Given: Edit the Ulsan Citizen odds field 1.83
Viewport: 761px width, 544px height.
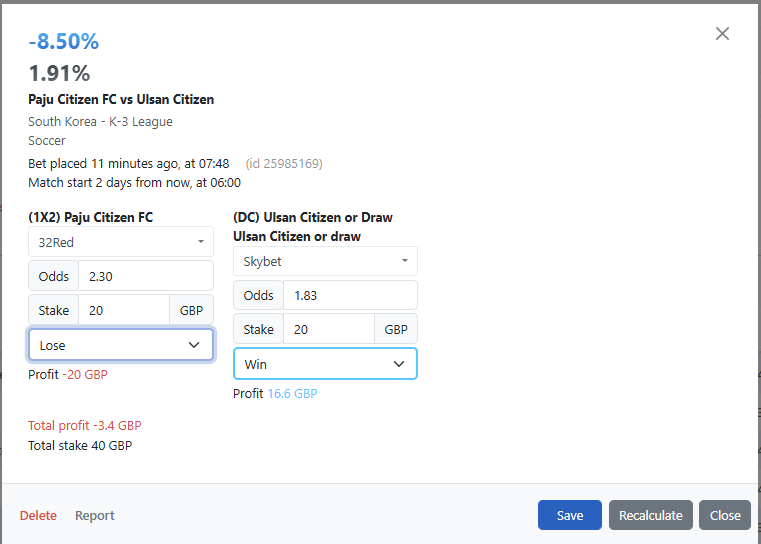Looking at the screenshot, I should tap(350, 295).
